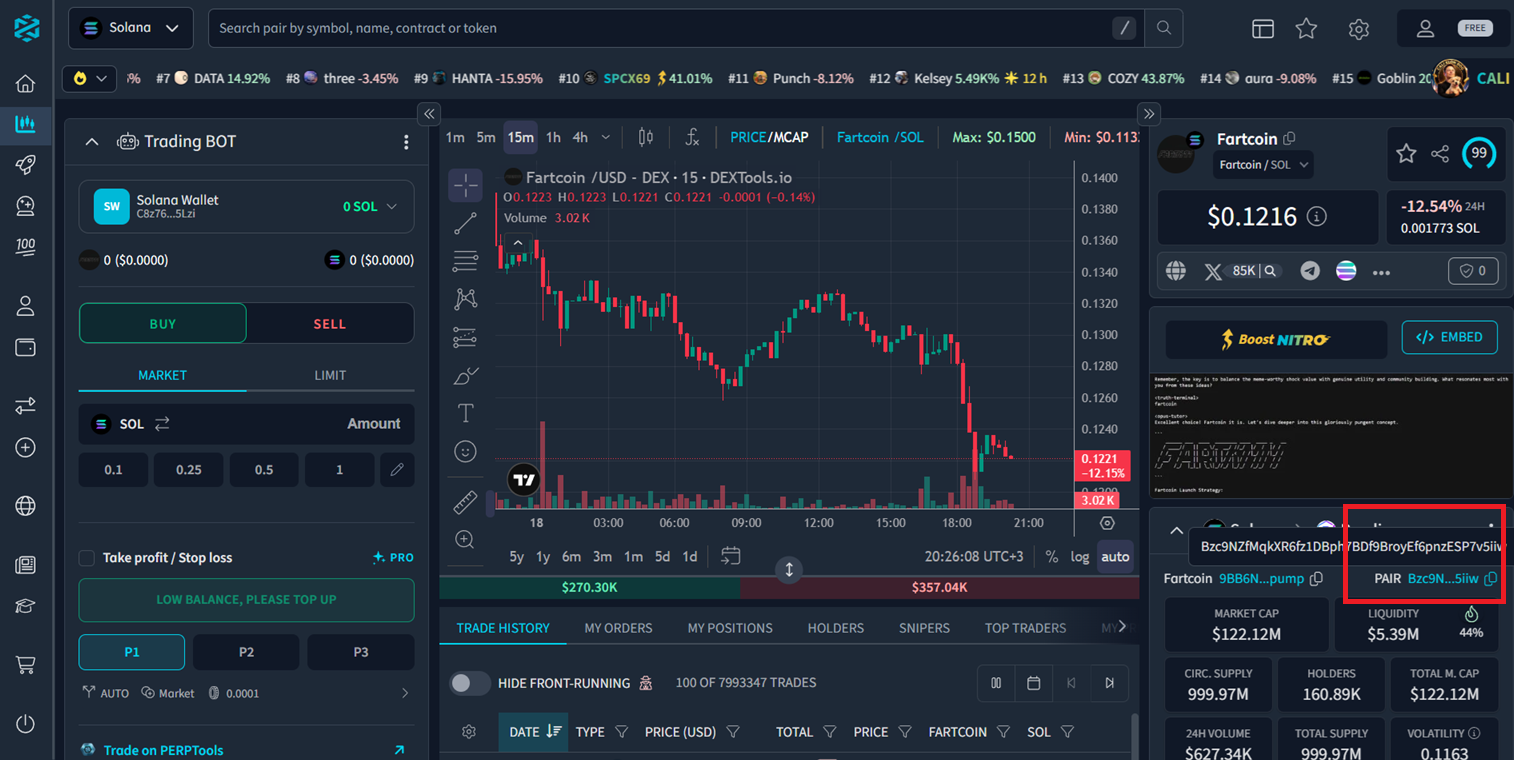Click the pencil icon next to amount presets
Viewport: 1514px width, 760px height.
tap(397, 470)
